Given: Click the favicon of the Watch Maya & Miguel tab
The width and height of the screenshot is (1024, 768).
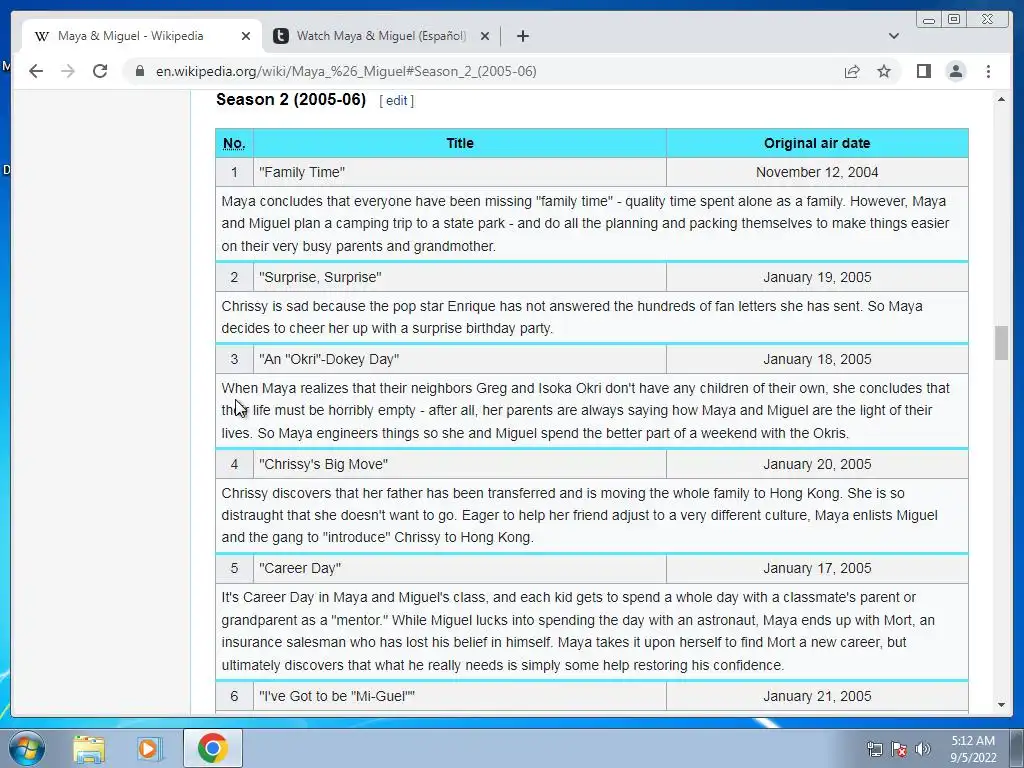Looking at the screenshot, I should [281, 36].
